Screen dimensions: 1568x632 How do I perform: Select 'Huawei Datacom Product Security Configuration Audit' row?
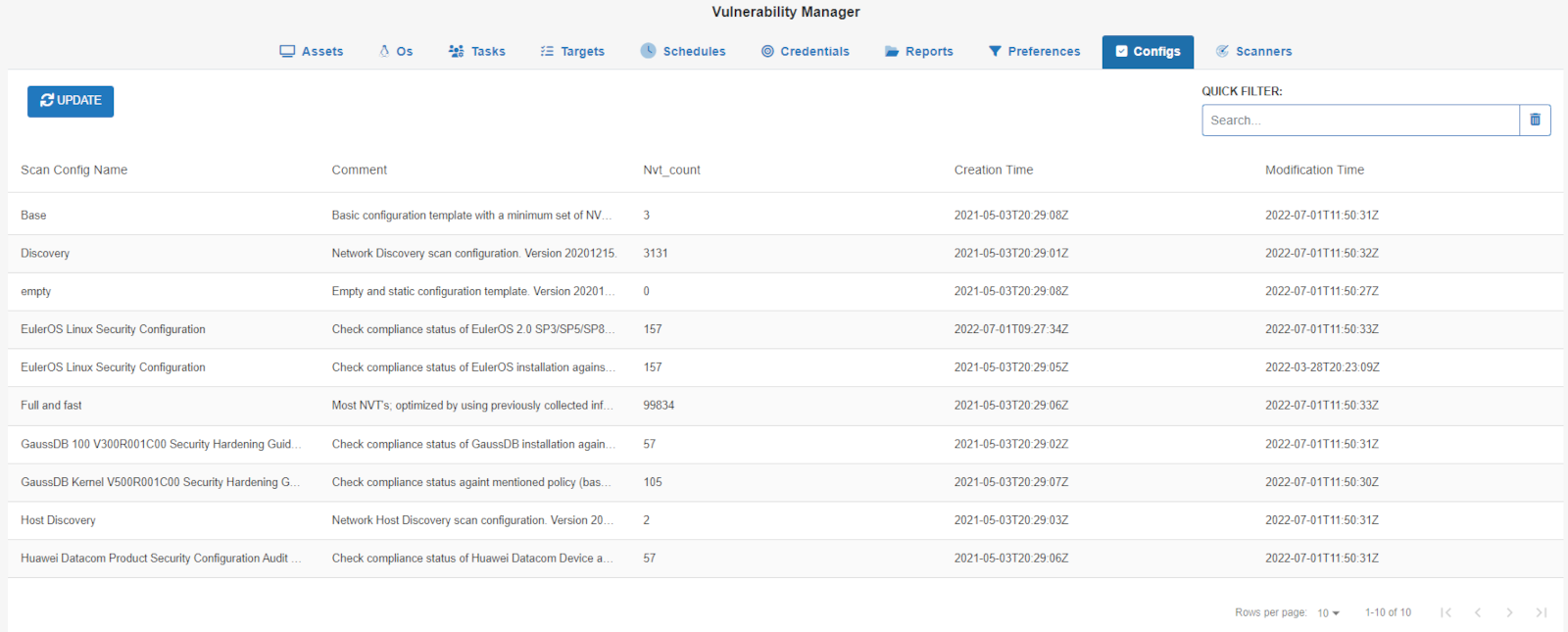coord(785,559)
